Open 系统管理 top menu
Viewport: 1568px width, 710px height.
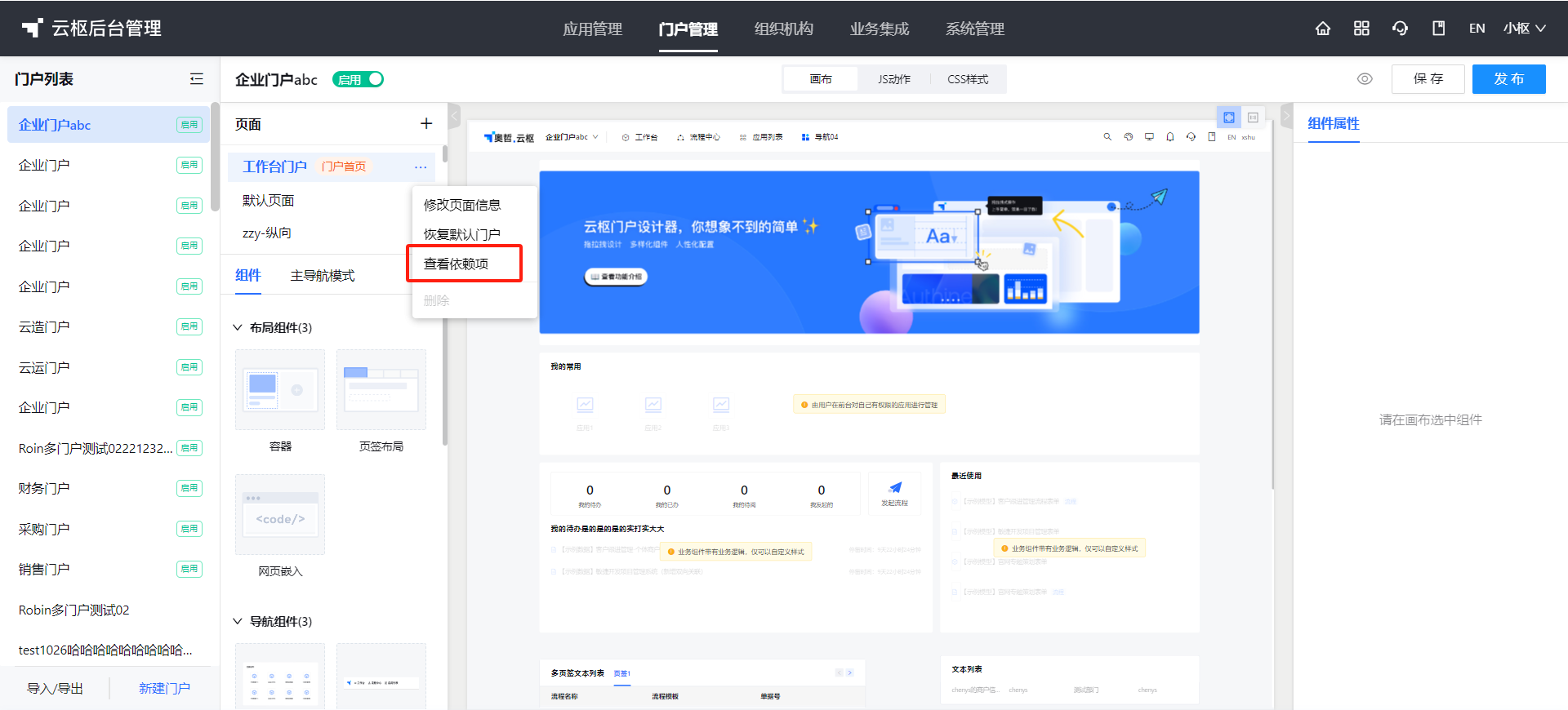coord(975,29)
